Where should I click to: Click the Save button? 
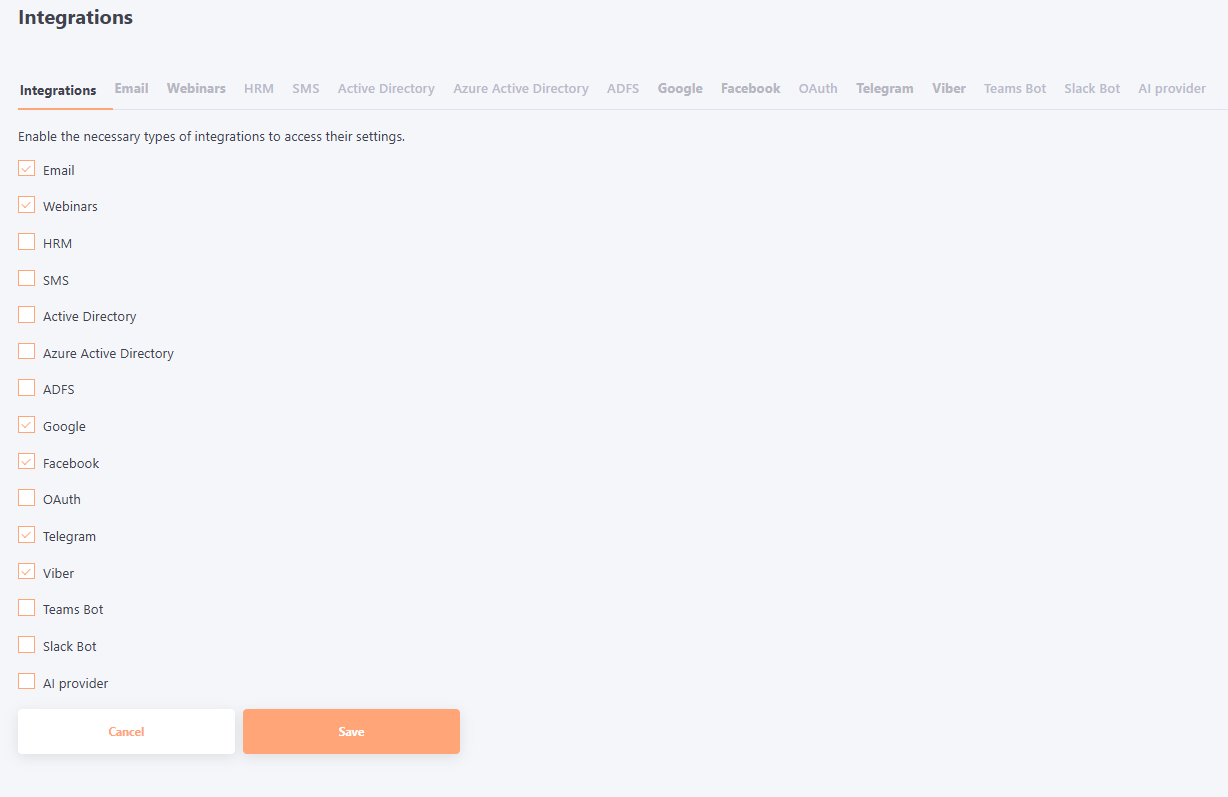[351, 732]
